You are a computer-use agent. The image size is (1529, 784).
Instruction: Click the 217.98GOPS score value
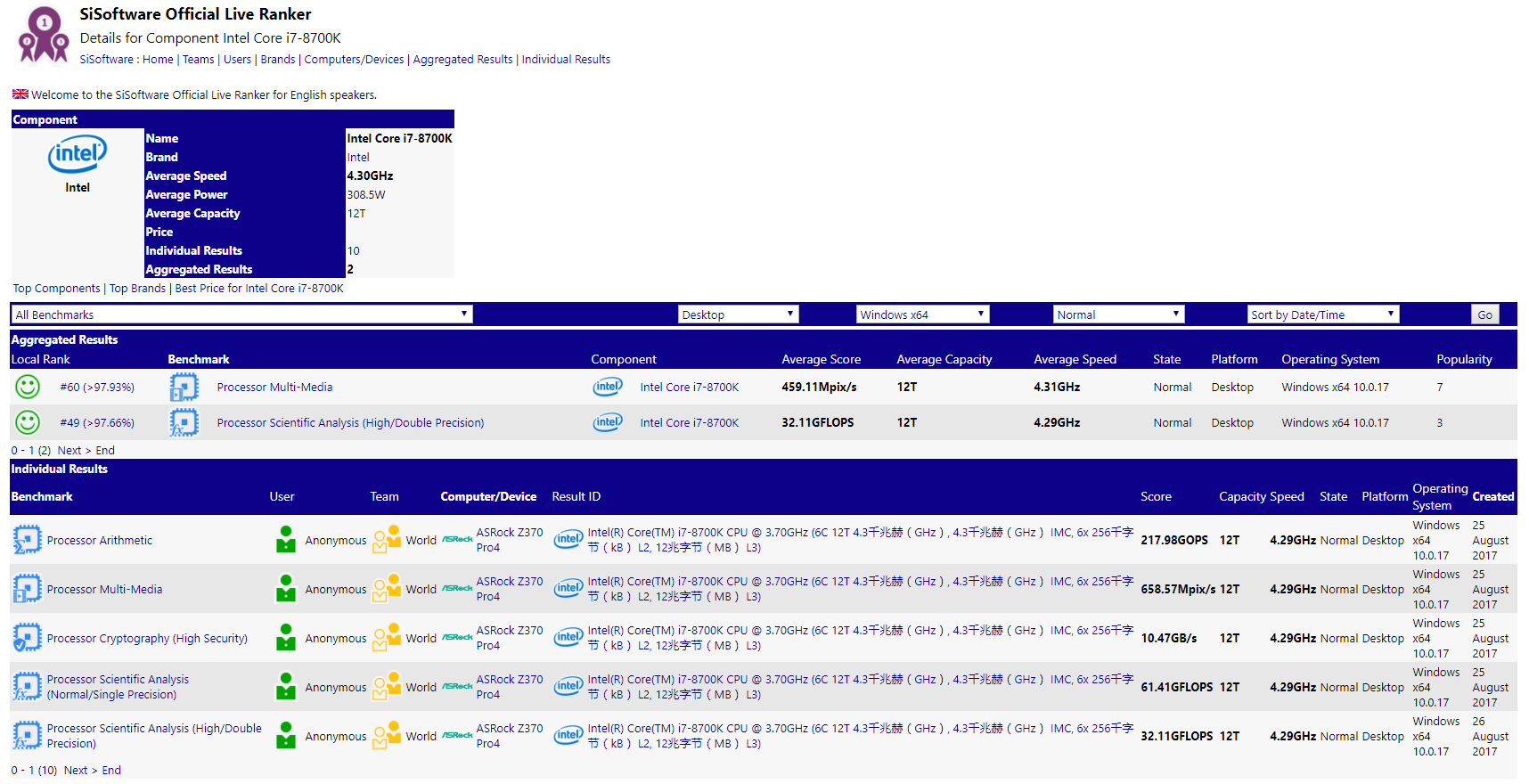click(1174, 541)
